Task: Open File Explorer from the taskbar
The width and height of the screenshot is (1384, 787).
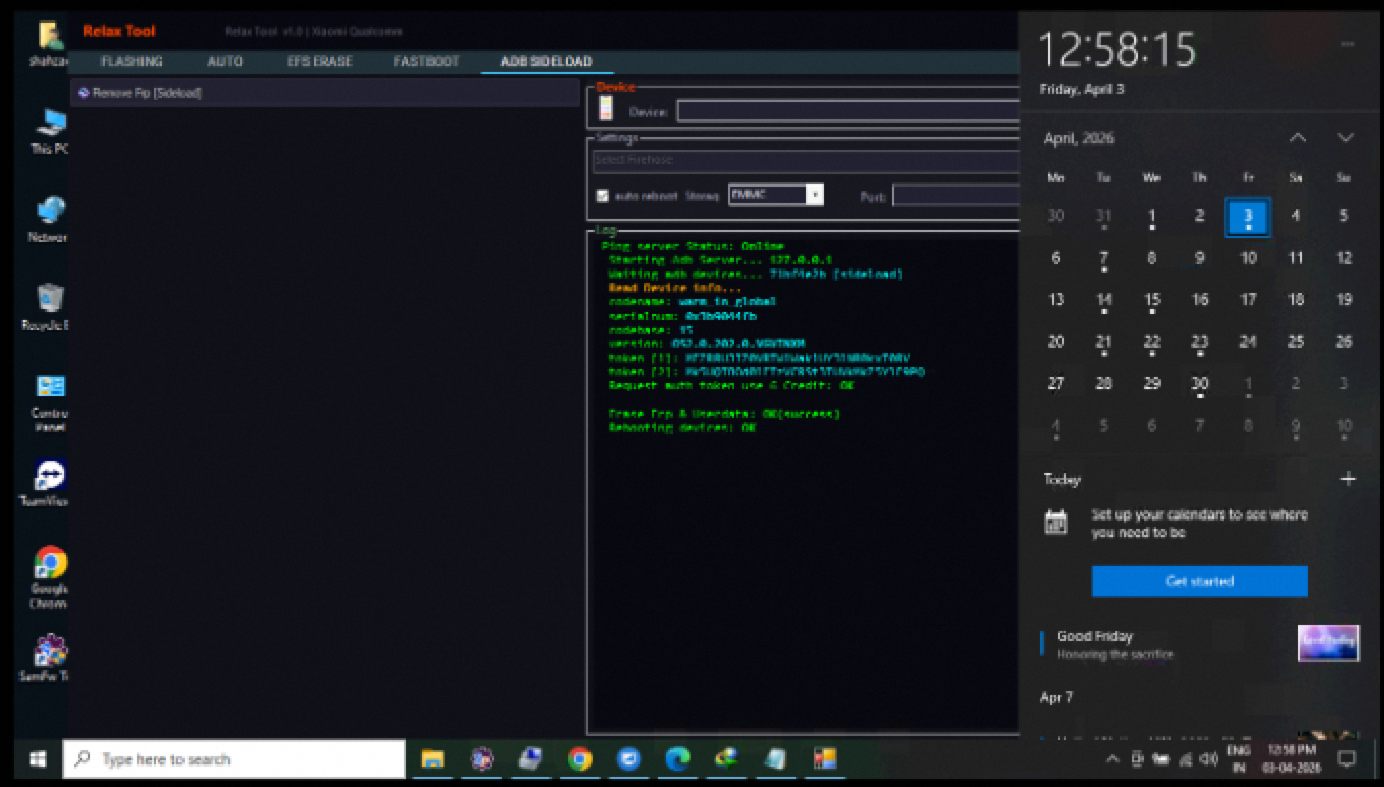Action: (x=432, y=759)
